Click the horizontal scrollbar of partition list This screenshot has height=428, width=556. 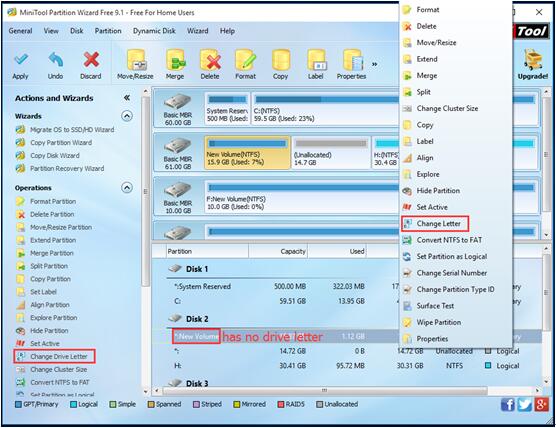pyautogui.click(x=324, y=390)
